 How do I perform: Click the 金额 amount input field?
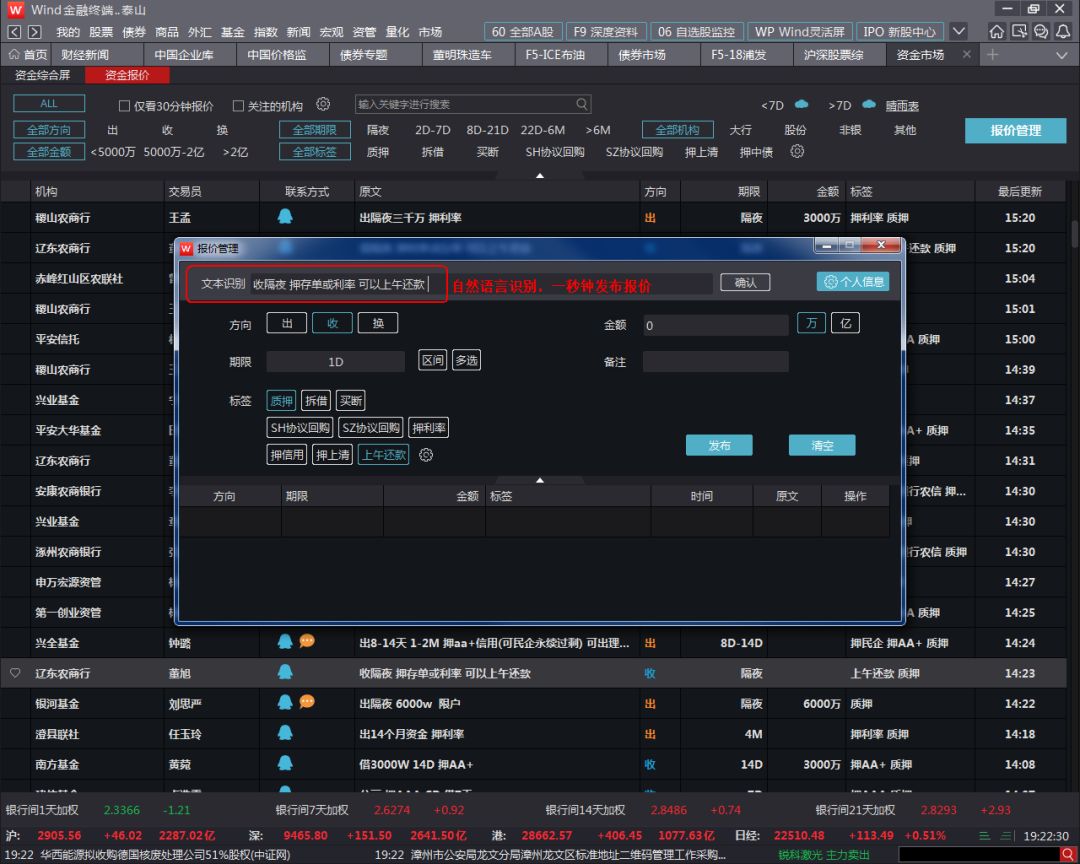[x=716, y=325]
